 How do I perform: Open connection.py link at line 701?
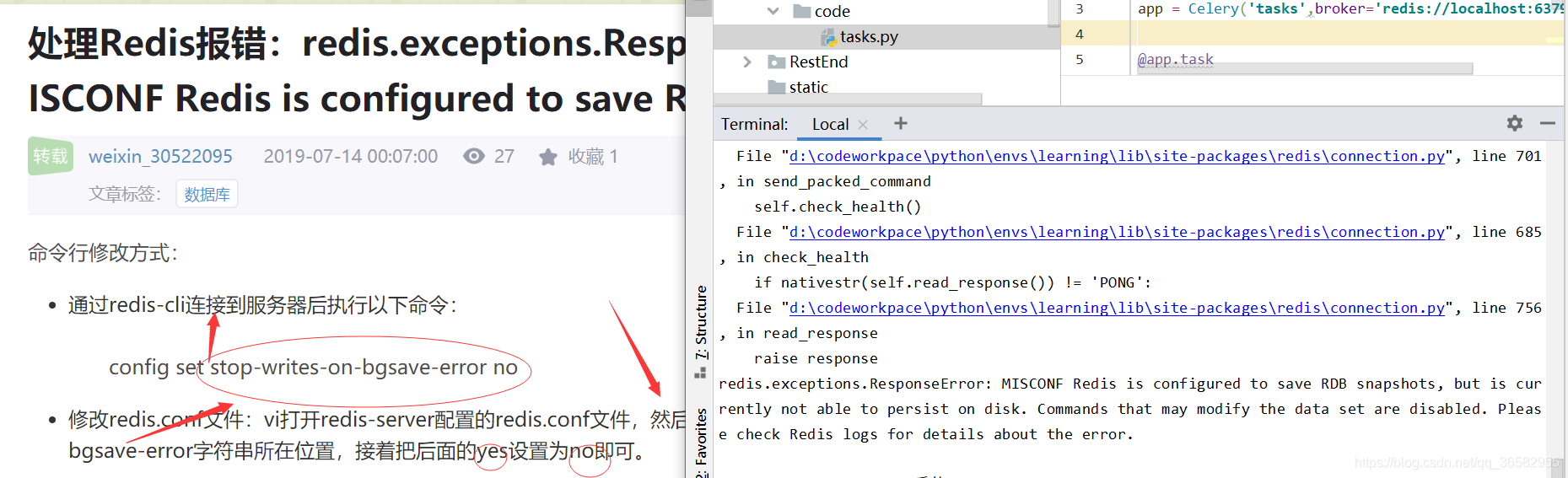click(1117, 156)
